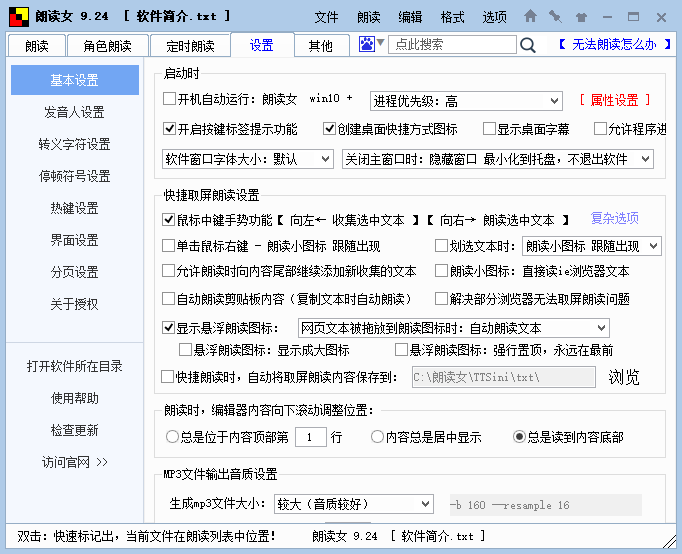Toggle 鼠标中键手势功能 checkbox
Viewport: 682px width, 554px height.
169,219
